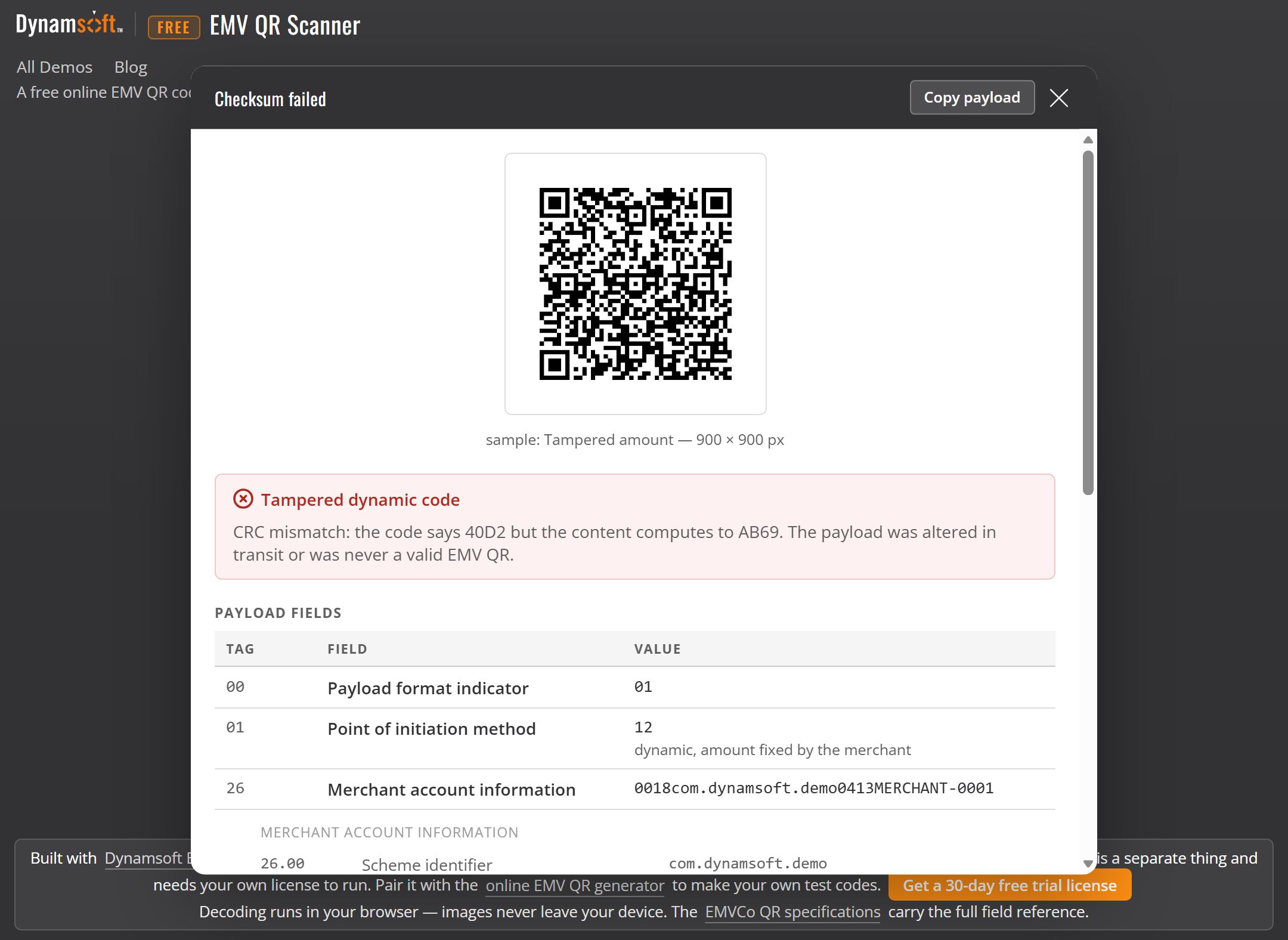The height and width of the screenshot is (940, 1288).
Task: Click the Dynamsoft logo
Action: (x=69, y=24)
